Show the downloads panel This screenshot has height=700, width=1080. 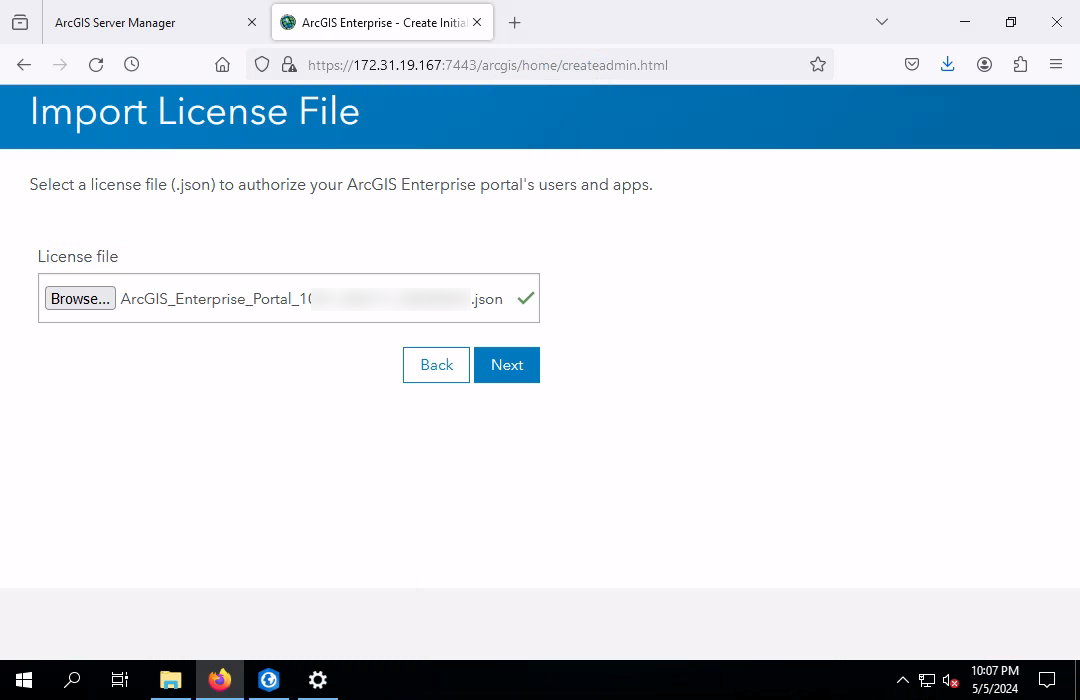[x=948, y=65]
